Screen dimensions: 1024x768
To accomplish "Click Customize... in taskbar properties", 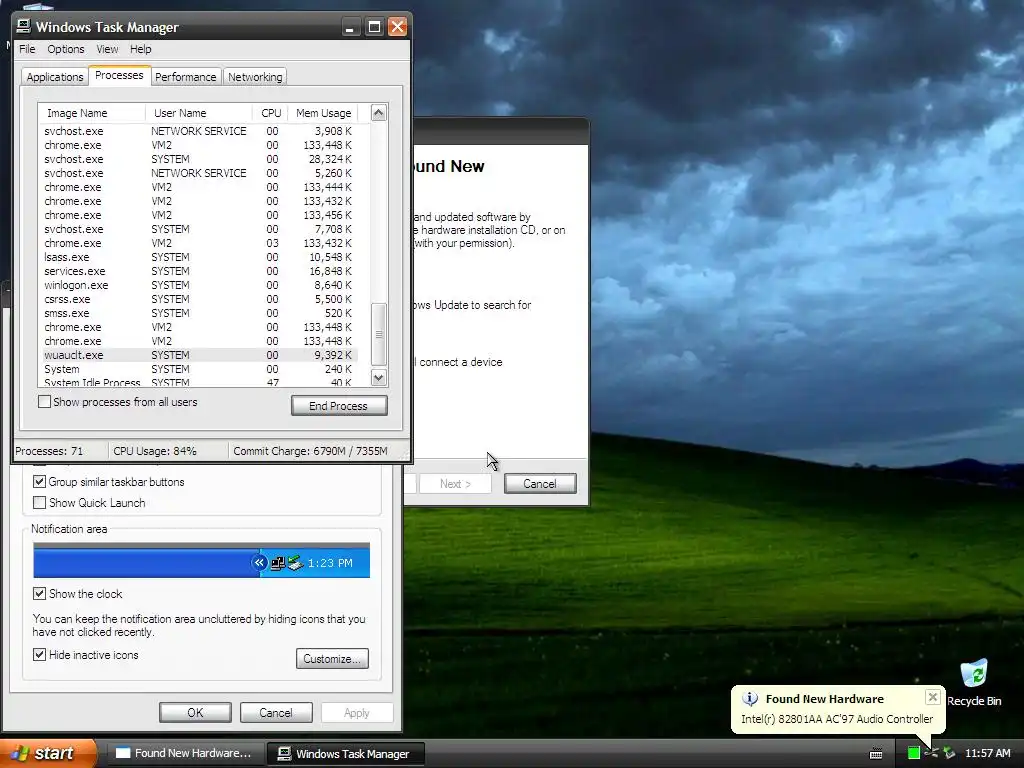I will pos(332,658).
